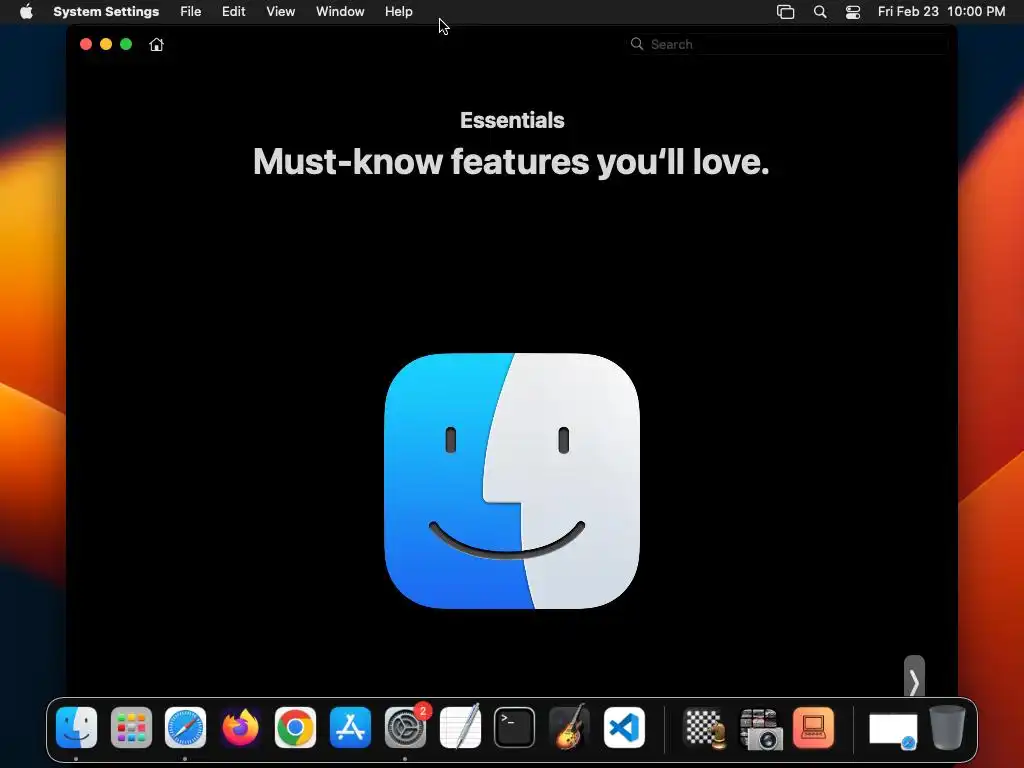Image resolution: width=1024 pixels, height=768 pixels.
Task: Open the Apple menu
Action: point(26,12)
